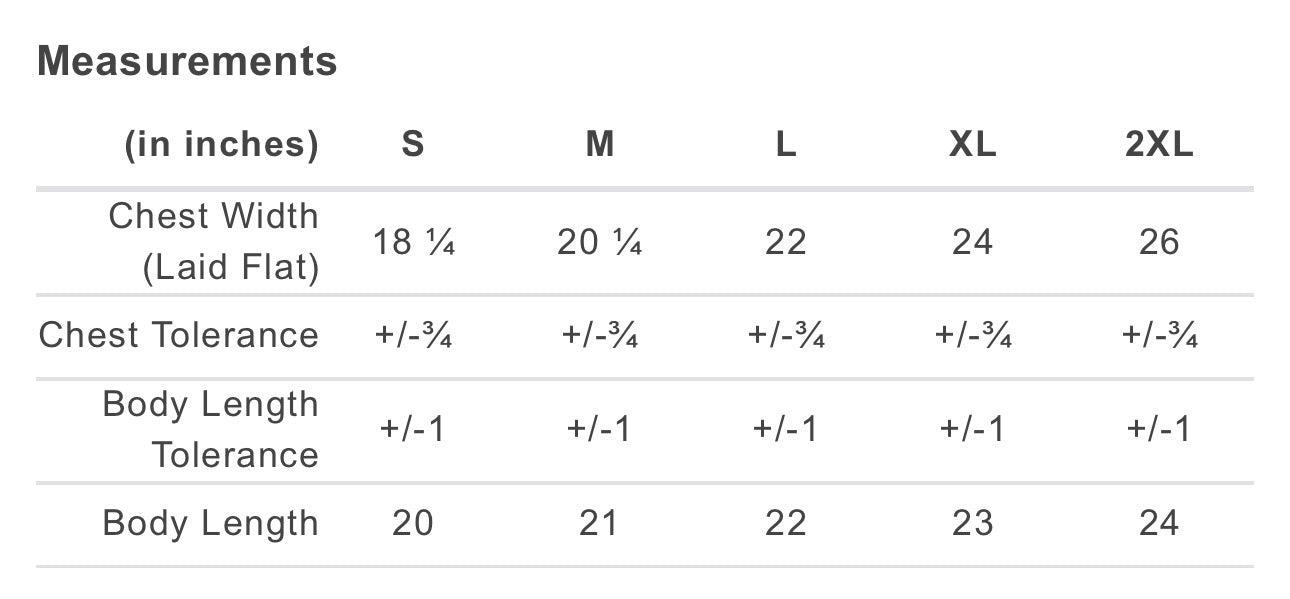Click the 2XL chest width value 26
Image resolution: width=1290 pixels, height=599 pixels.
(1159, 242)
